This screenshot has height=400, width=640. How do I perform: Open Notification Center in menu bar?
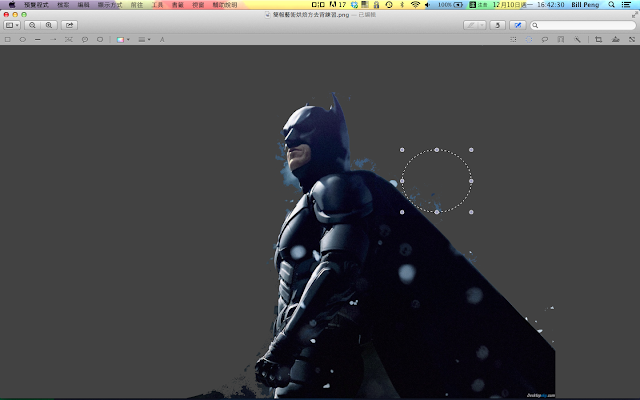(x=626, y=4)
